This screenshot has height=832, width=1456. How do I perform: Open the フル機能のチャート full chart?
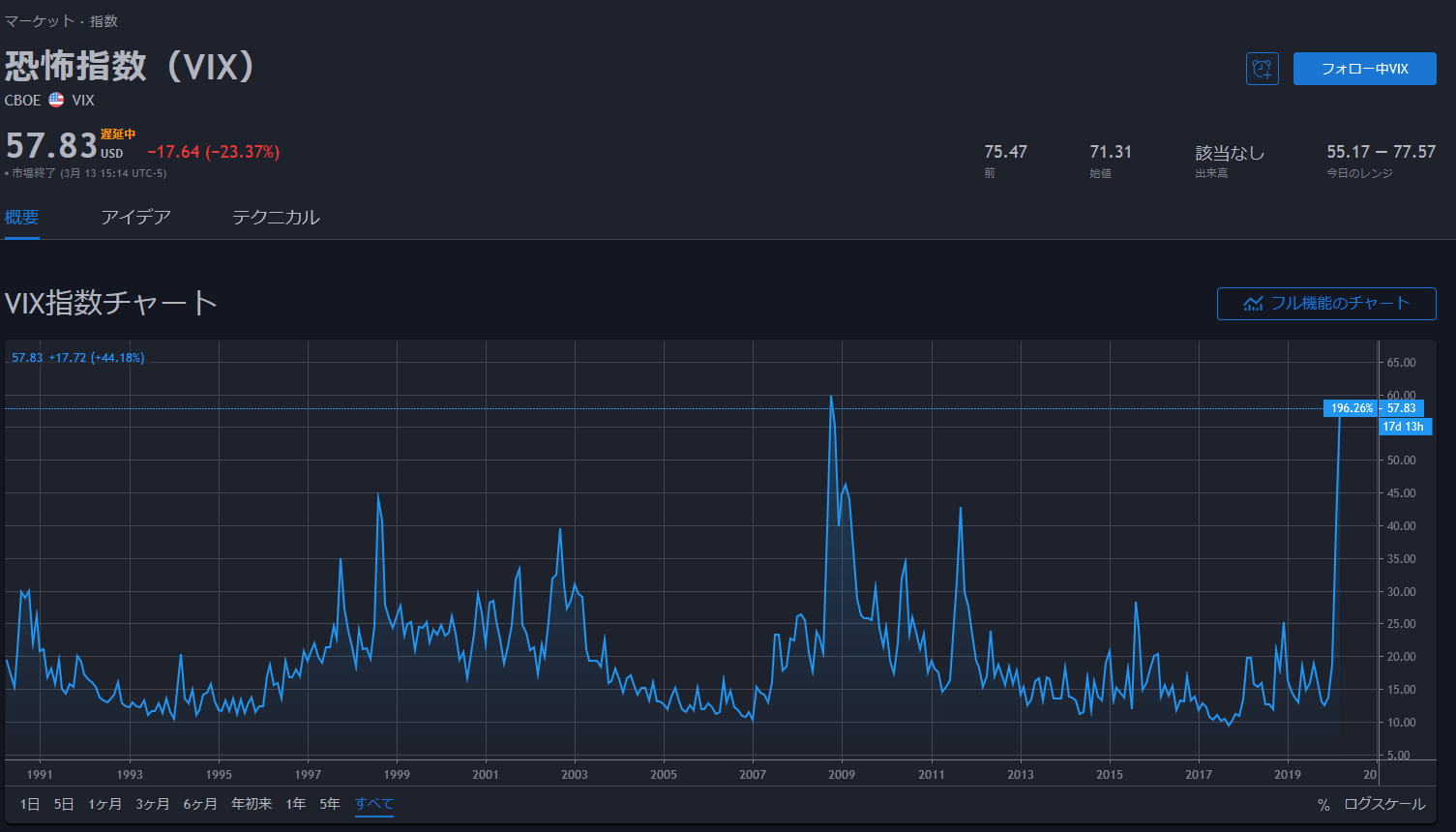1325,304
